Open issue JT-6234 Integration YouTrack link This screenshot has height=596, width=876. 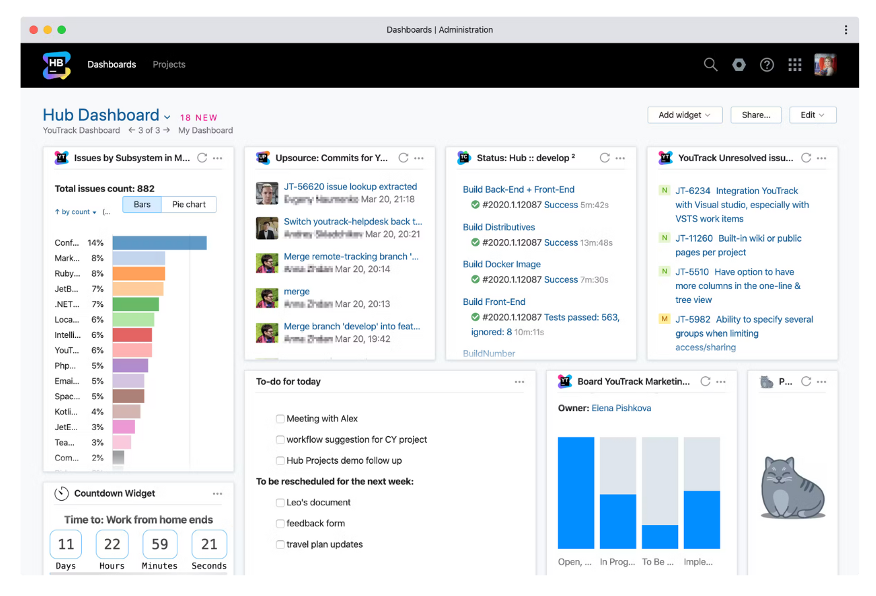(x=742, y=204)
